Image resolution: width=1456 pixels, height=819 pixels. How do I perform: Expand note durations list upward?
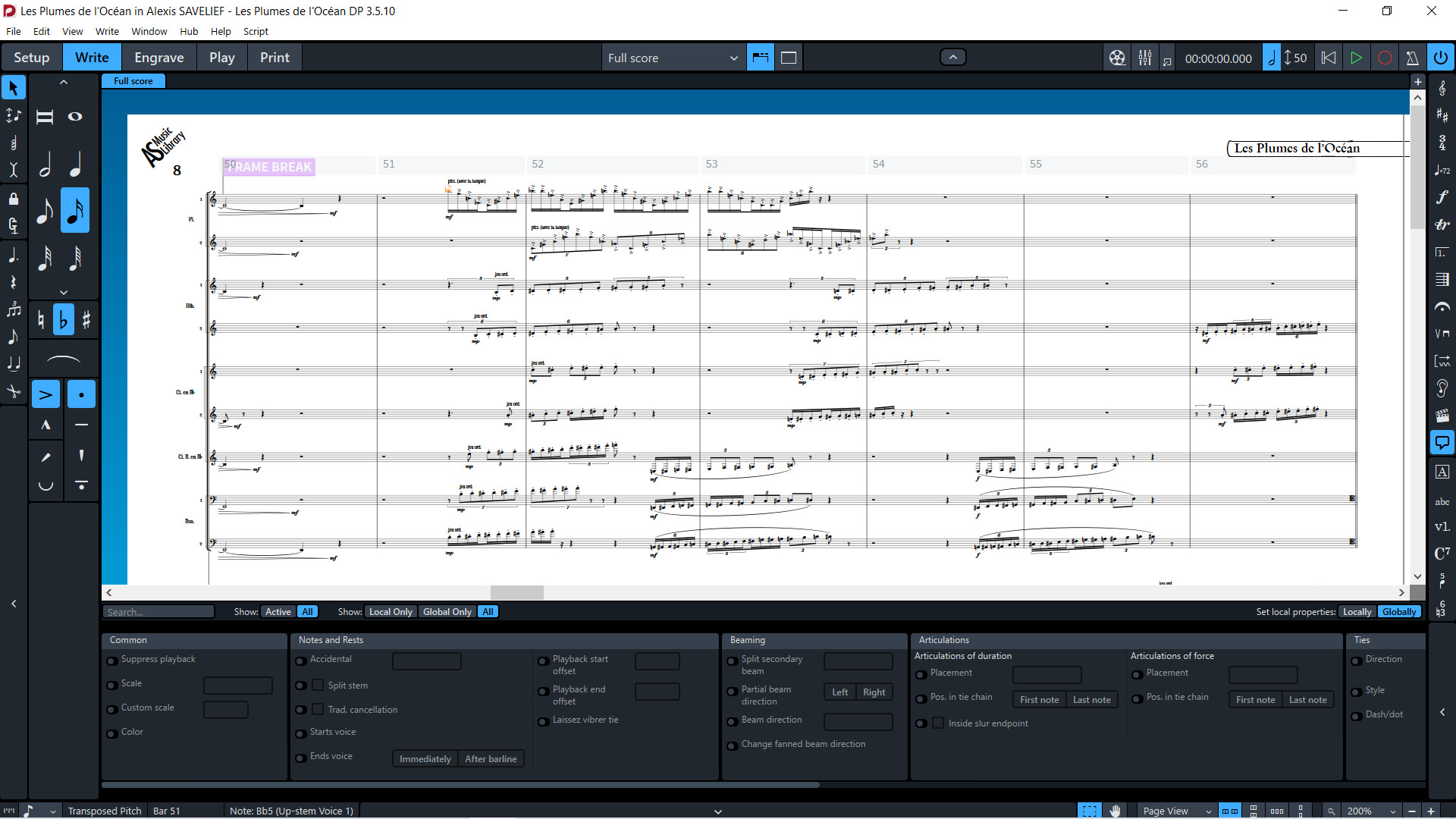64,82
